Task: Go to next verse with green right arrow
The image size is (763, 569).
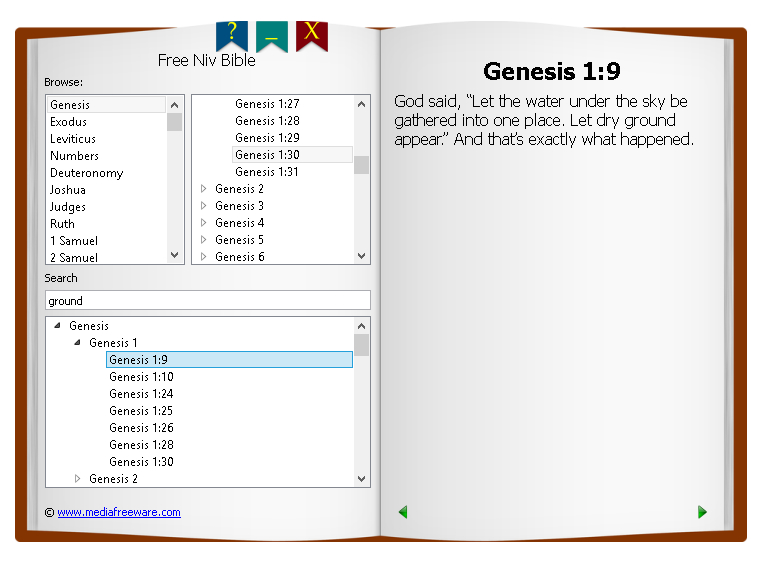Action: [702, 512]
